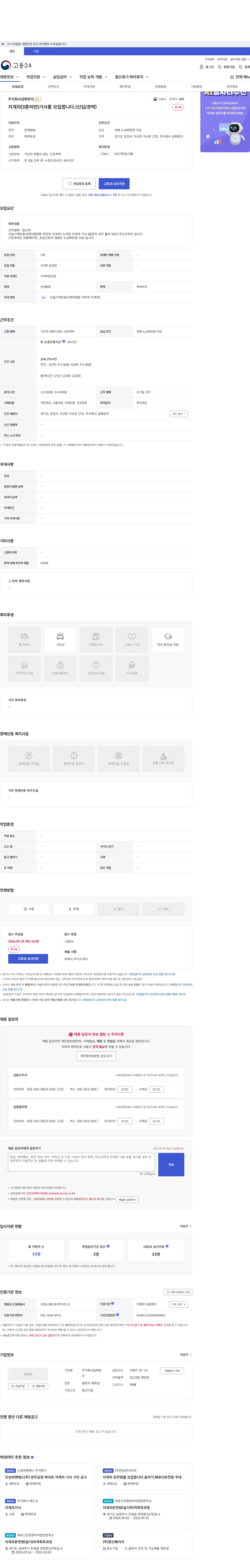The height and width of the screenshot is (1568, 250).
Task: Click the 장애인용 주차장 facility icon
Action: (x=29, y=759)
